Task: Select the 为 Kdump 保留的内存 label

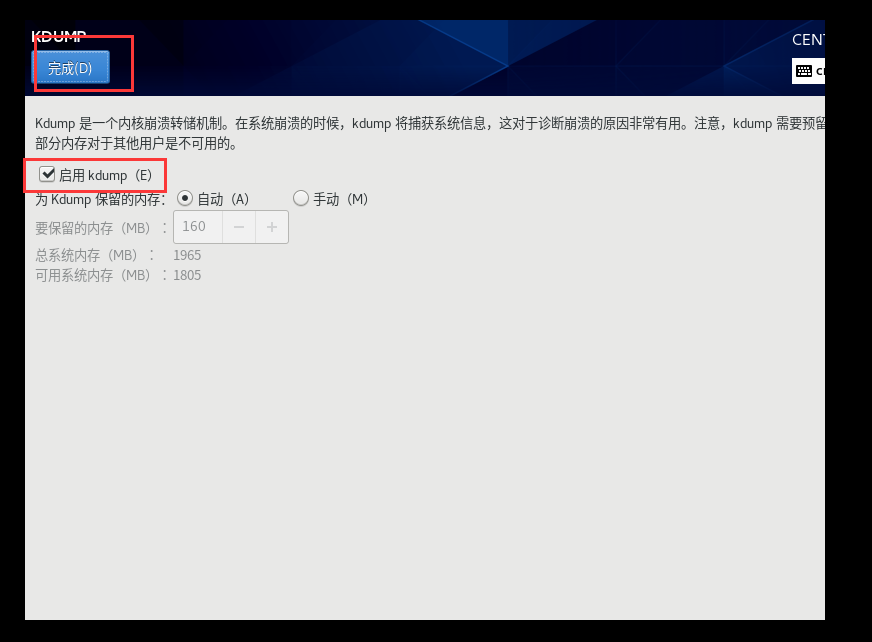Action: tap(101, 199)
